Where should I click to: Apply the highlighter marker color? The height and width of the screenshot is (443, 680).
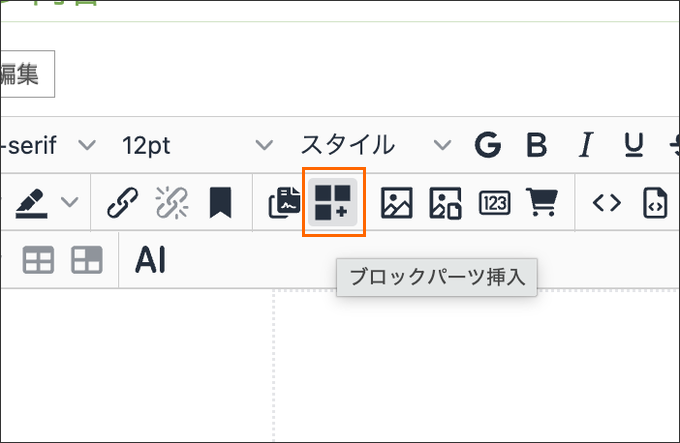pyautogui.click(x=33, y=203)
